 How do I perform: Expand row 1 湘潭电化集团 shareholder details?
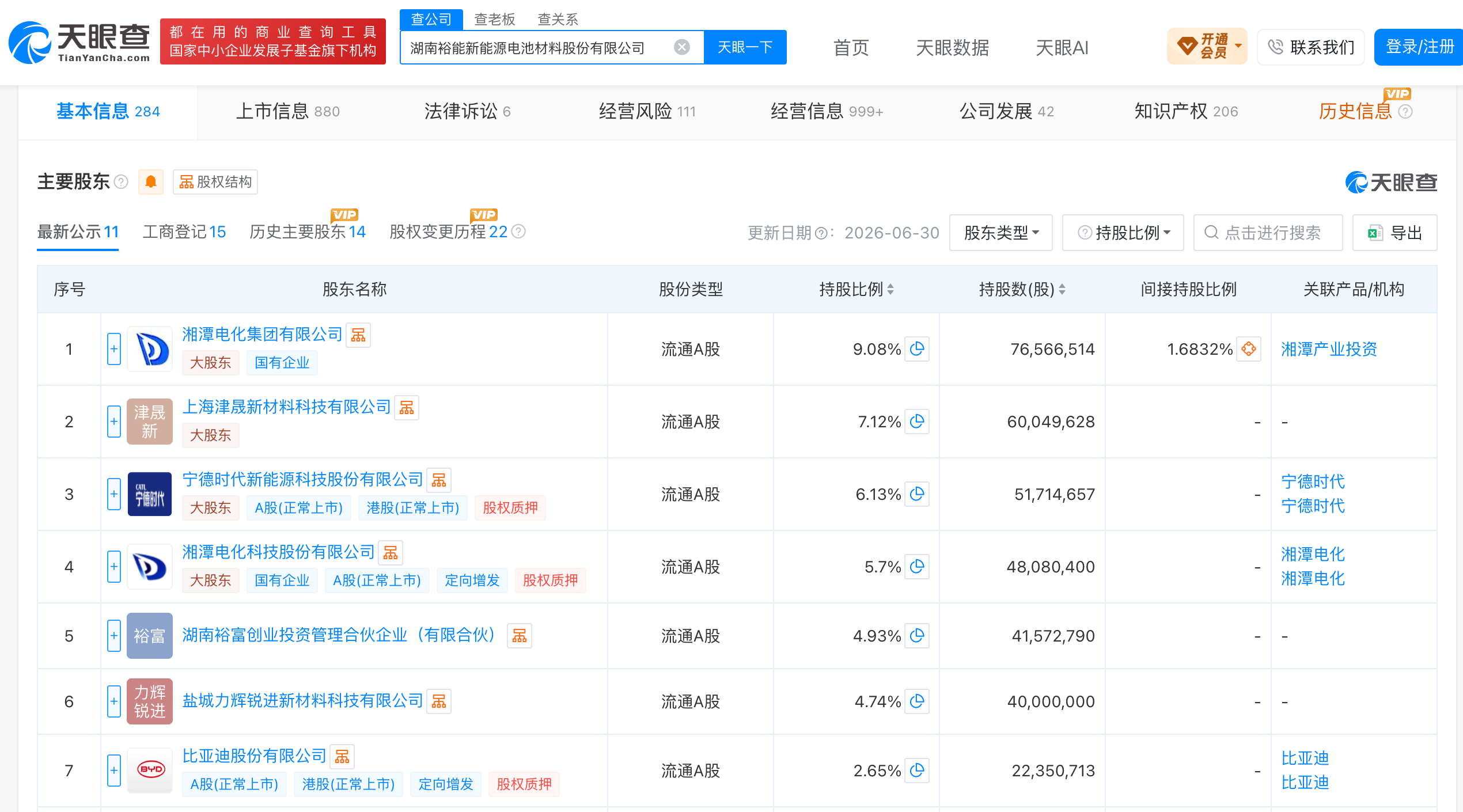[x=114, y=349]
